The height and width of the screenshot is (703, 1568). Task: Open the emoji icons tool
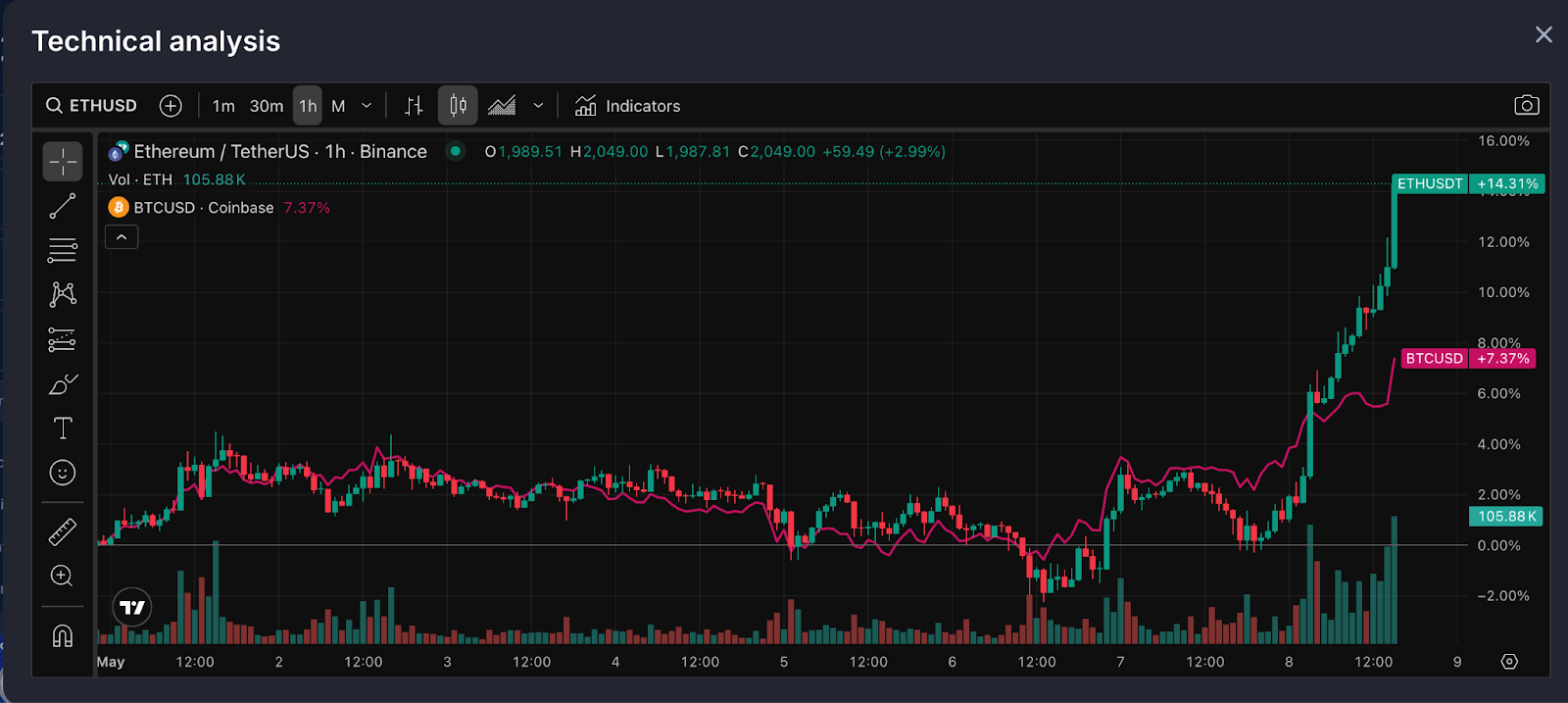(x=63, y=473)
